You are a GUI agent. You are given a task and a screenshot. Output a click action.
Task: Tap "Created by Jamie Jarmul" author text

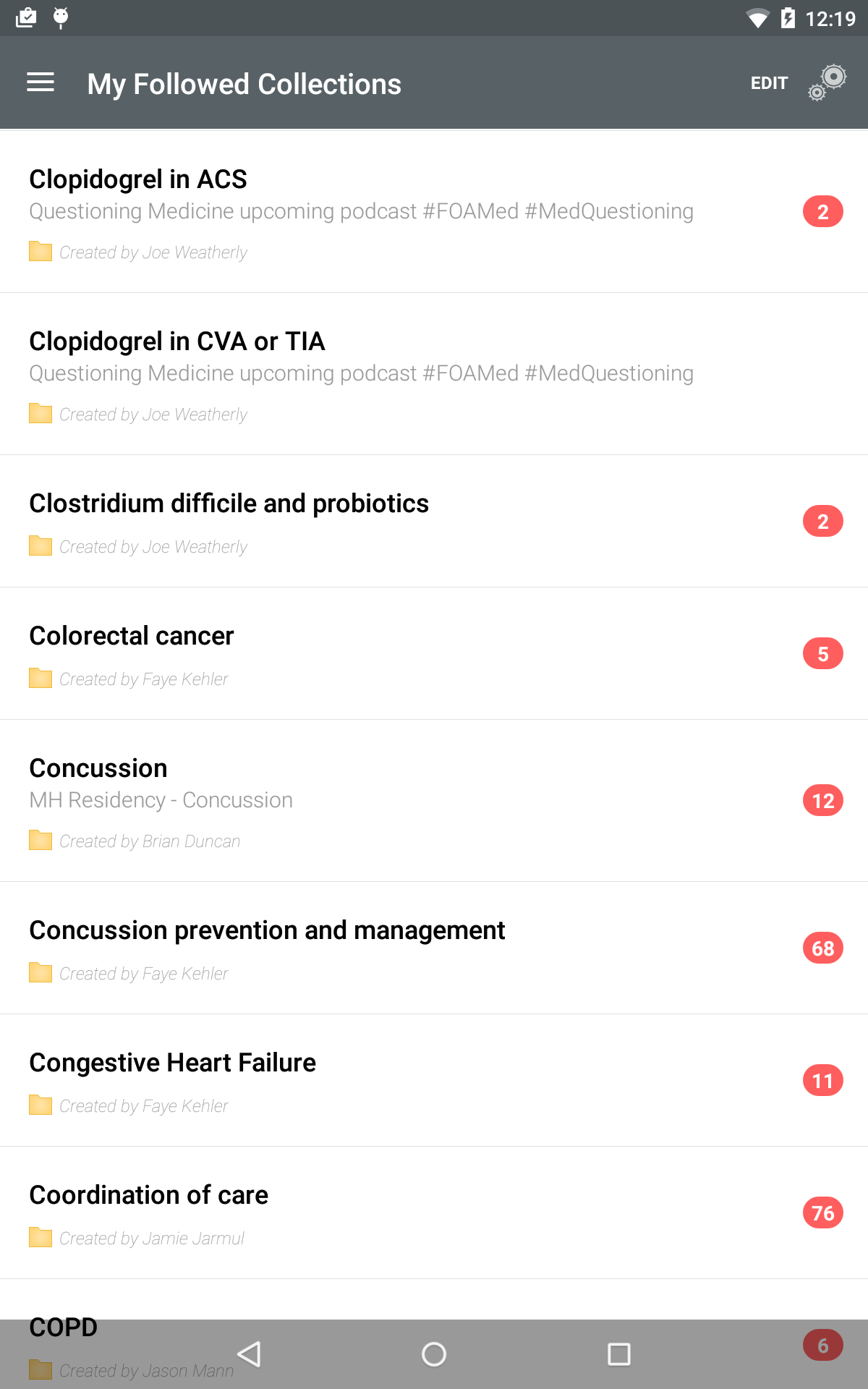[152, 1239]
